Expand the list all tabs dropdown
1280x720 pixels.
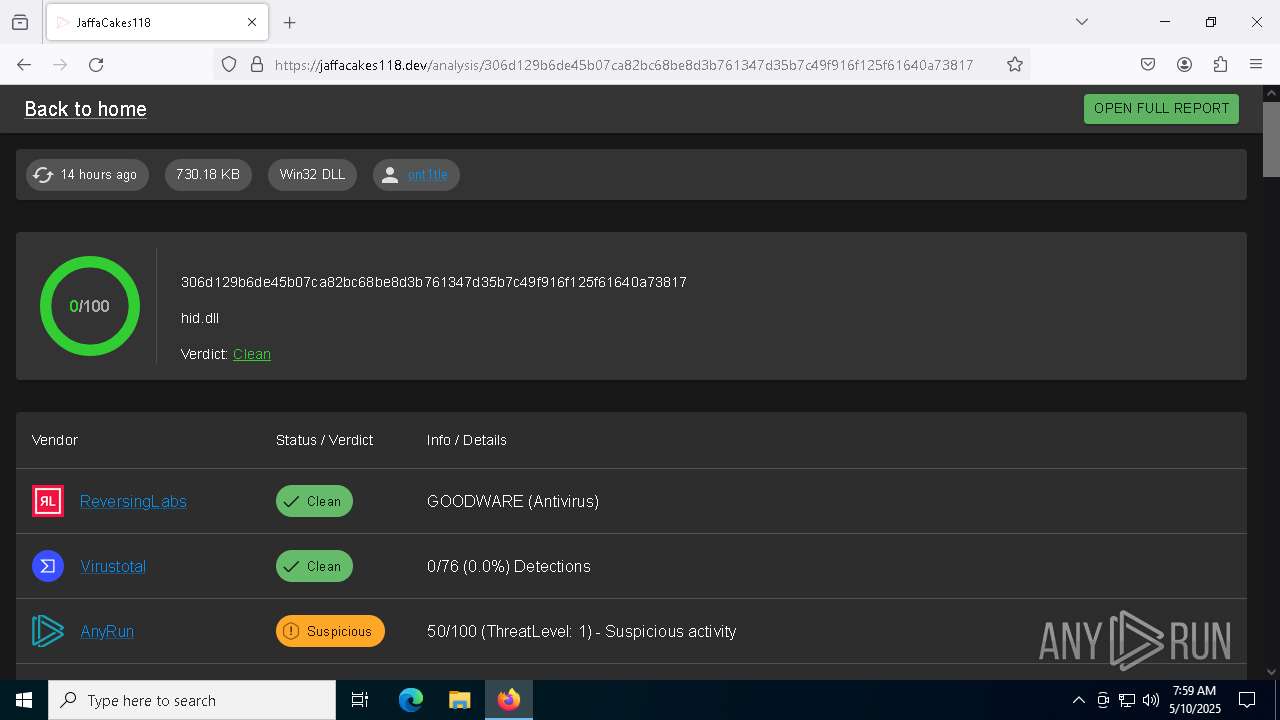click(1081, 22)
